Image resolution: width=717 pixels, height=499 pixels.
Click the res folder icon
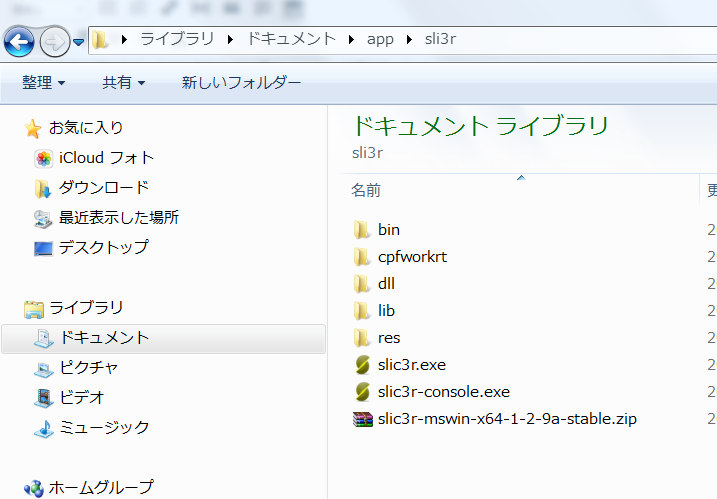[x=362, y=338]
